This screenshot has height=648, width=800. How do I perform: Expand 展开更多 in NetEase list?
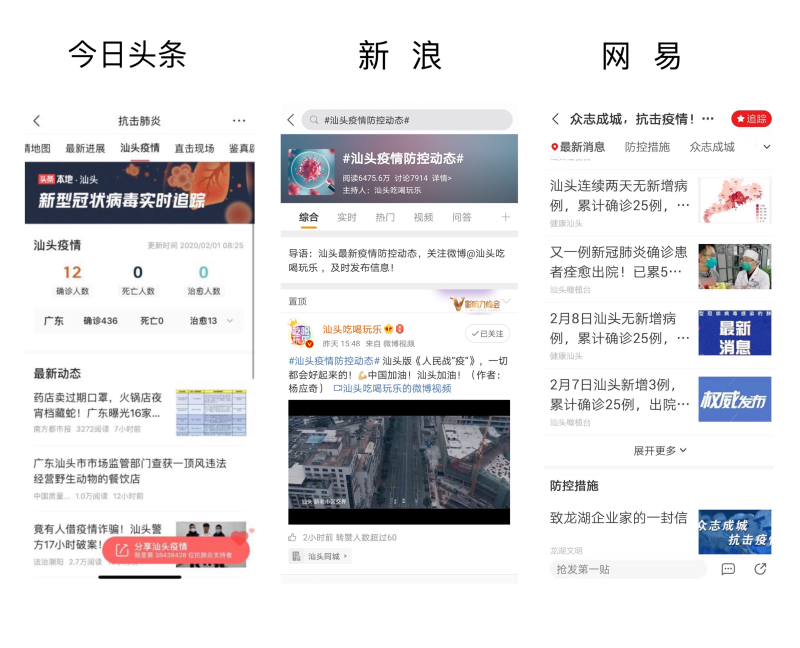coord(660,451)
